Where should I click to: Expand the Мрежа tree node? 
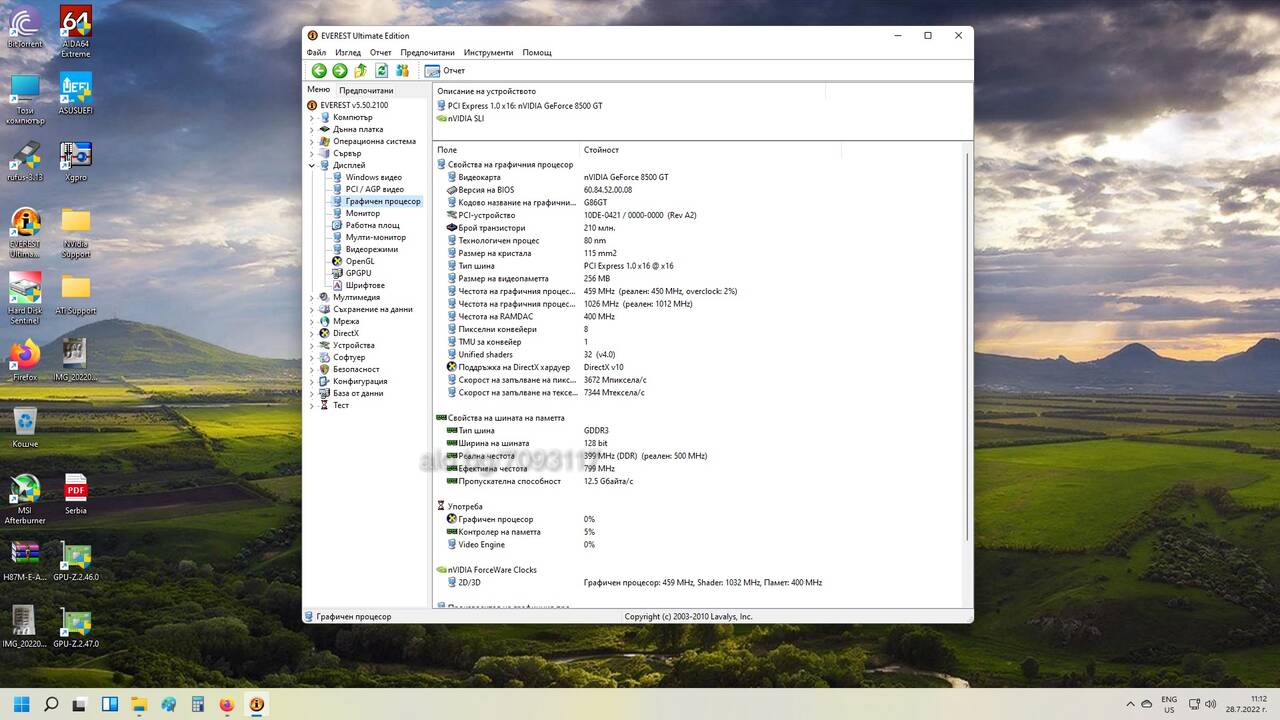[x=311, y=322]
